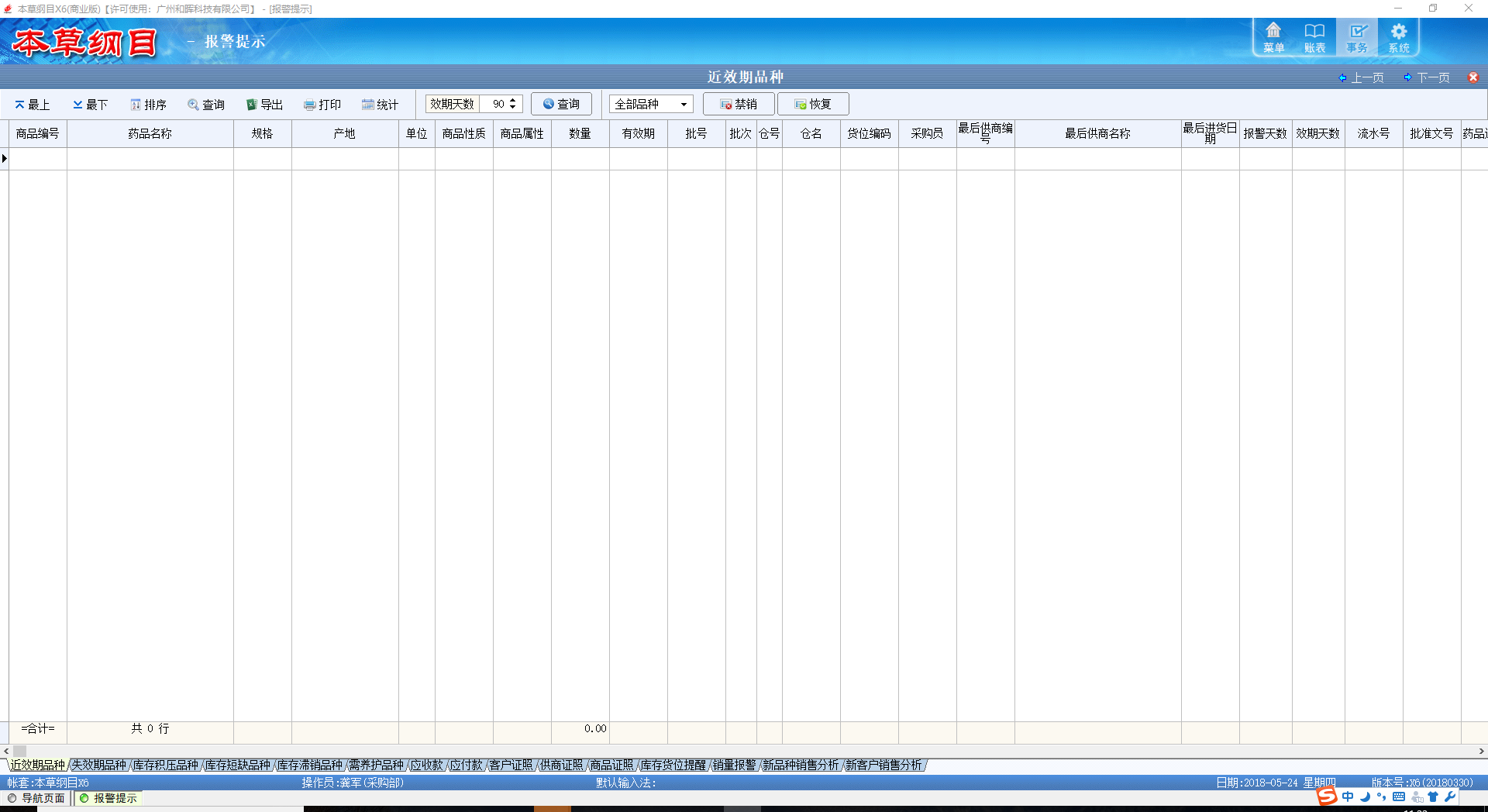
Task: Click the 禁销 button
Action: [739, 104]
